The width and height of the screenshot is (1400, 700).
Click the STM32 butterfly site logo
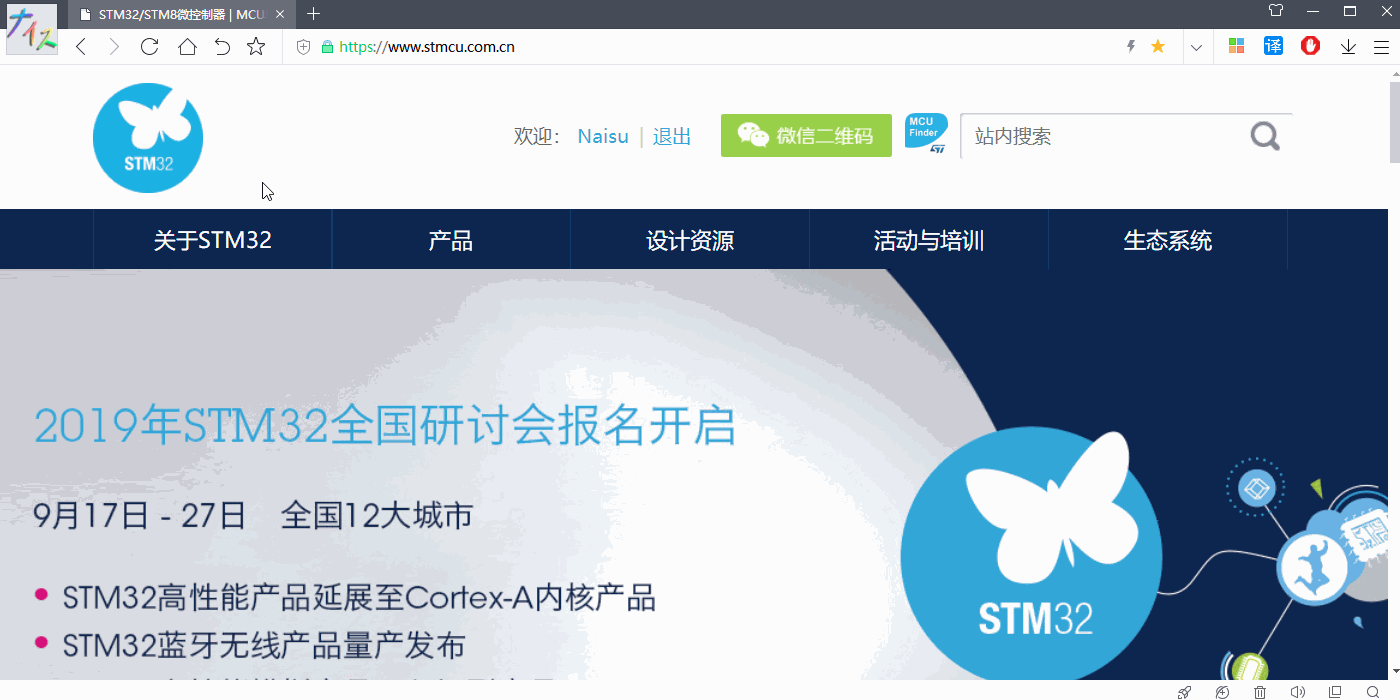tap(148, 138)
